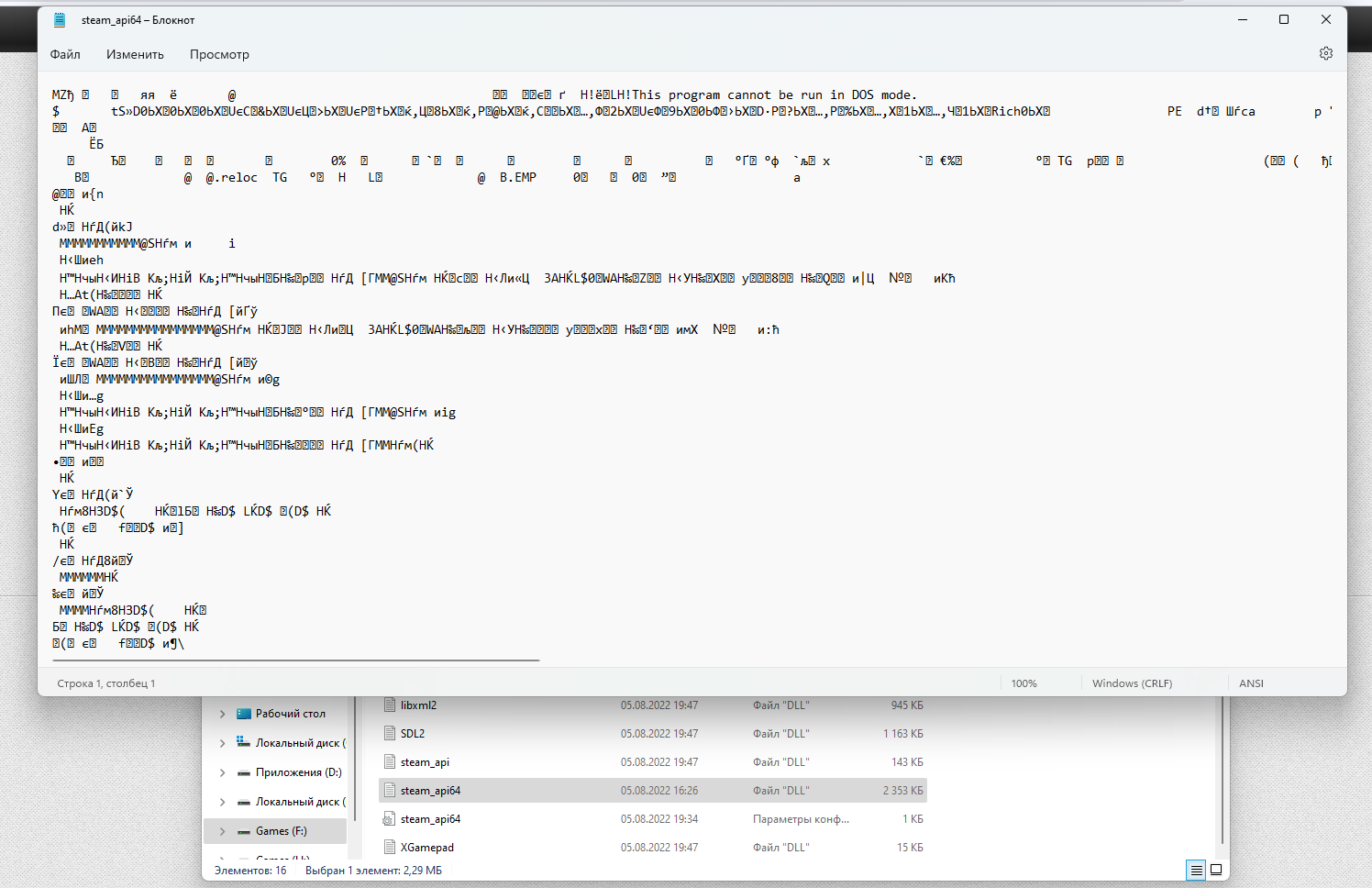Click the Windows (CRLF) line ending indicator
The width and height of the screenshot is (1372, 888).
click(1132, 683)
